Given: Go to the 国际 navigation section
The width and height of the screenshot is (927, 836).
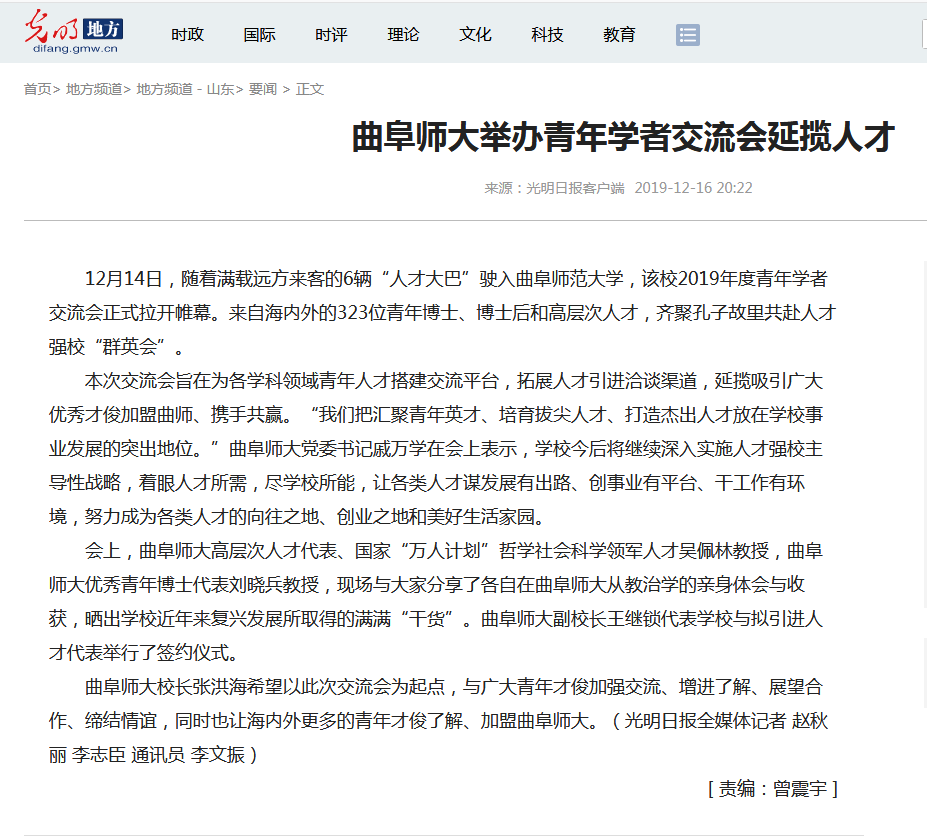Looking at the screenshot, I should click(259, 35).
